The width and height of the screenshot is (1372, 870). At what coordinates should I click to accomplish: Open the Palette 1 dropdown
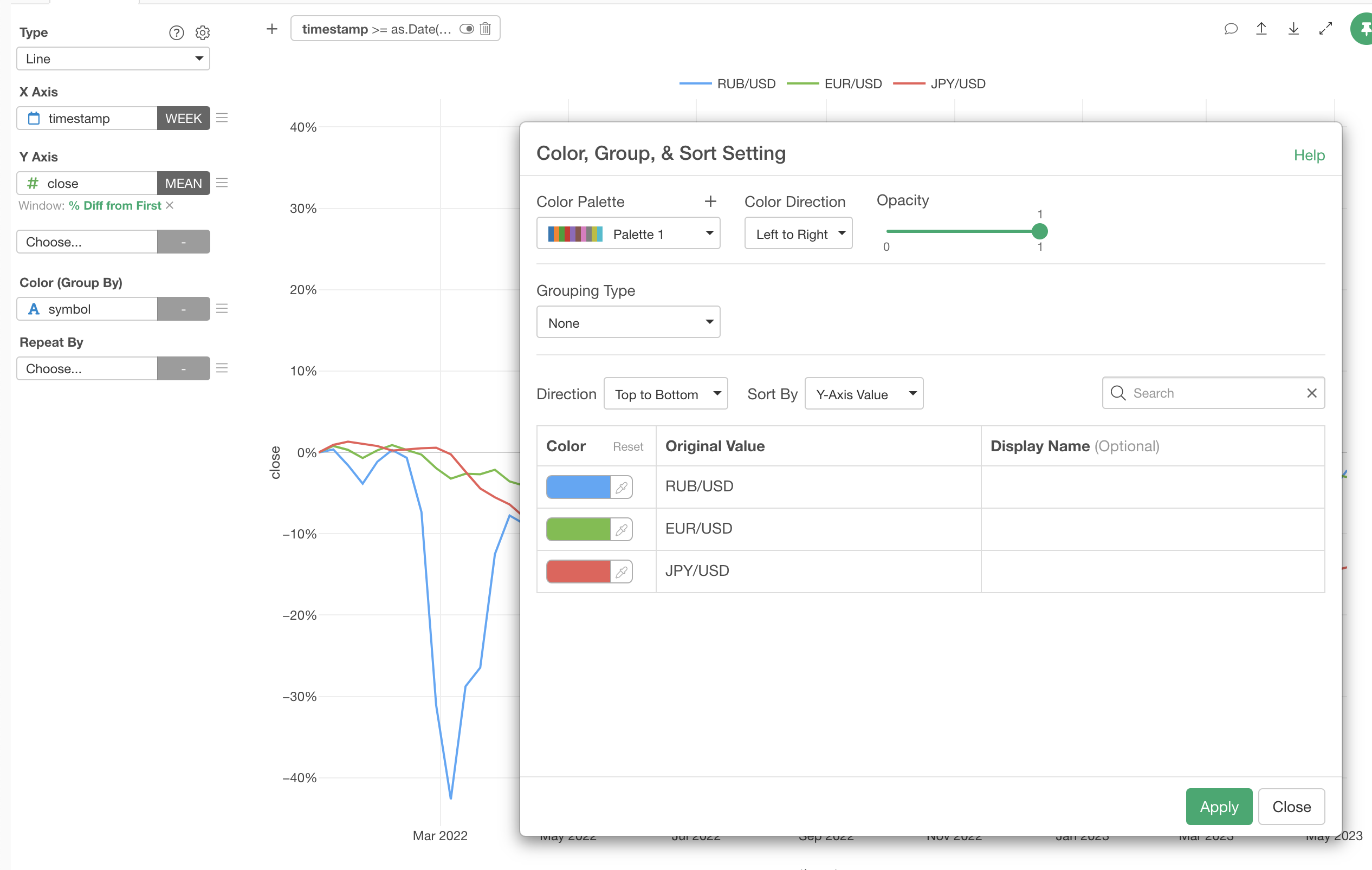click(628, 233)
